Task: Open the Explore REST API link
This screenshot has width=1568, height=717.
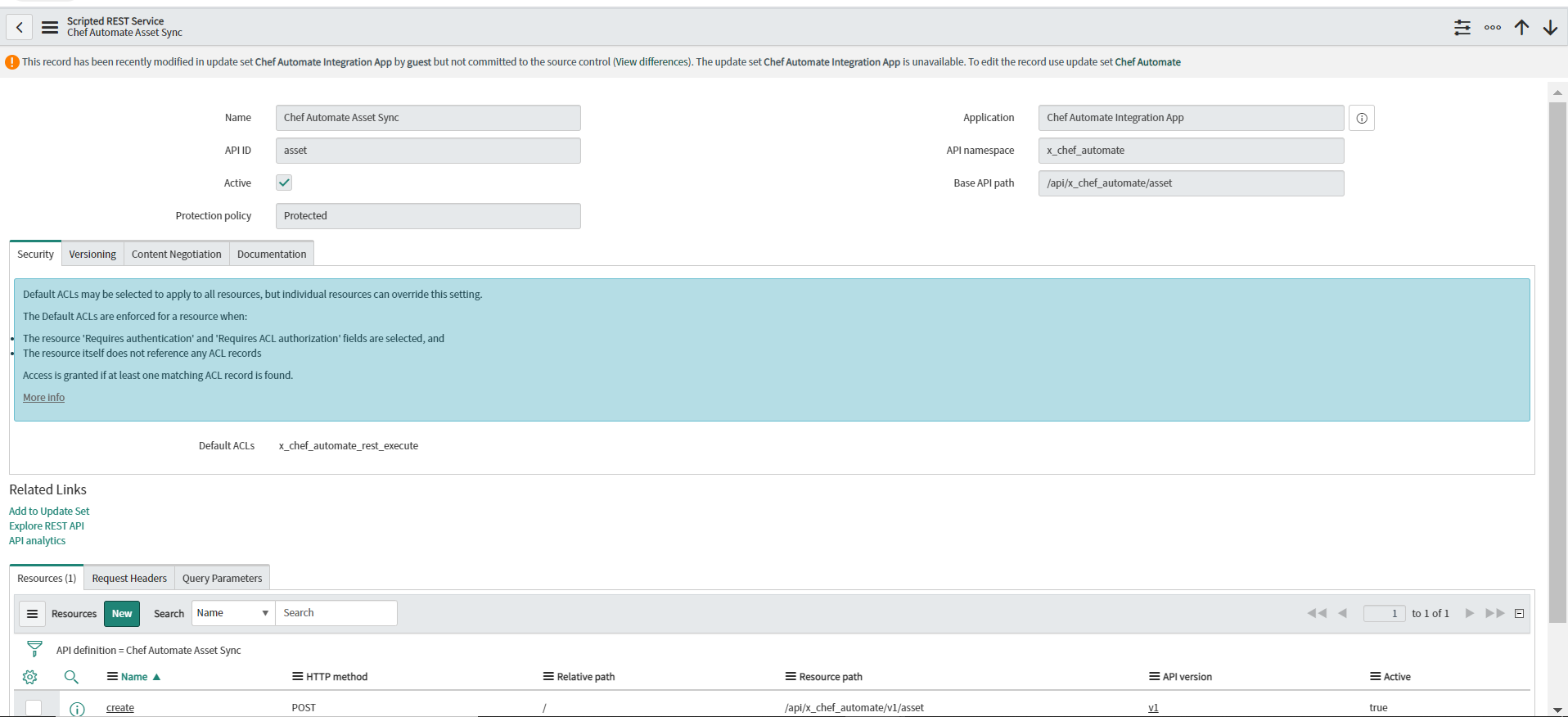Action: tap(47, 526)
